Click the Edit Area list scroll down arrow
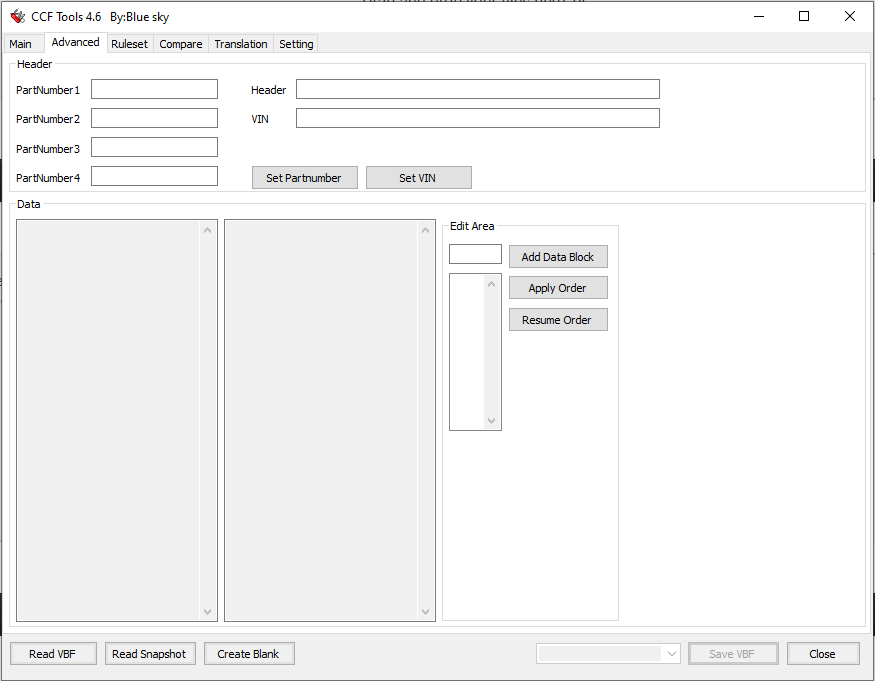The height and width of the screenshot is (681, 875). 491,421
